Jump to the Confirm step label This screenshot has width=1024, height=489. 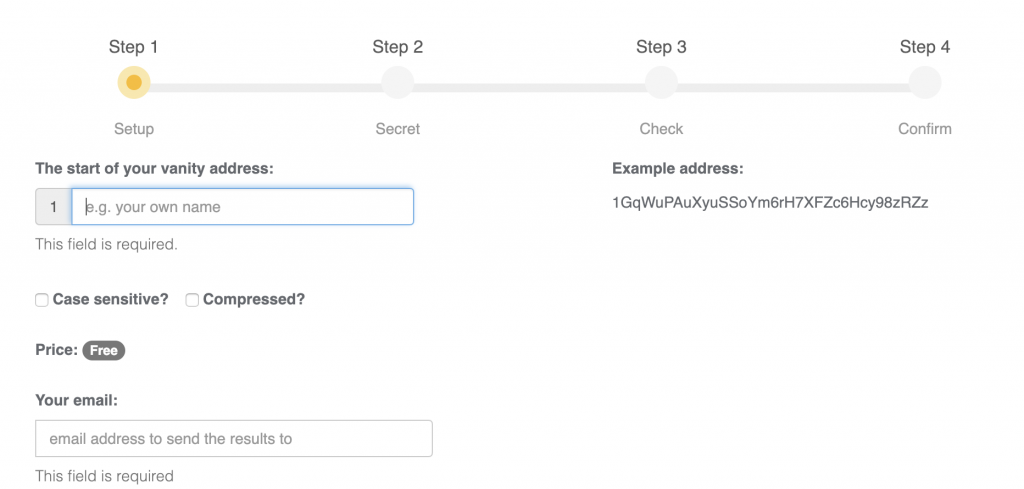coord(925,129)
